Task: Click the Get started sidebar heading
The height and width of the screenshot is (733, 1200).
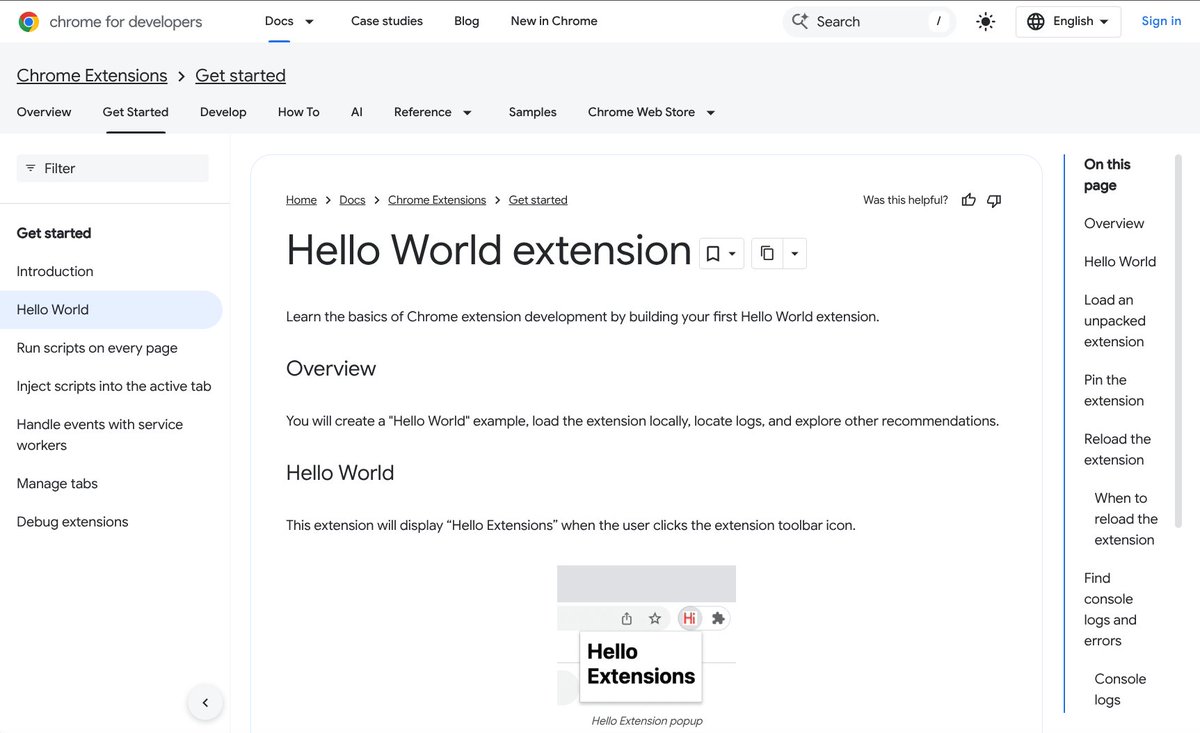Action: click(54, 233)
